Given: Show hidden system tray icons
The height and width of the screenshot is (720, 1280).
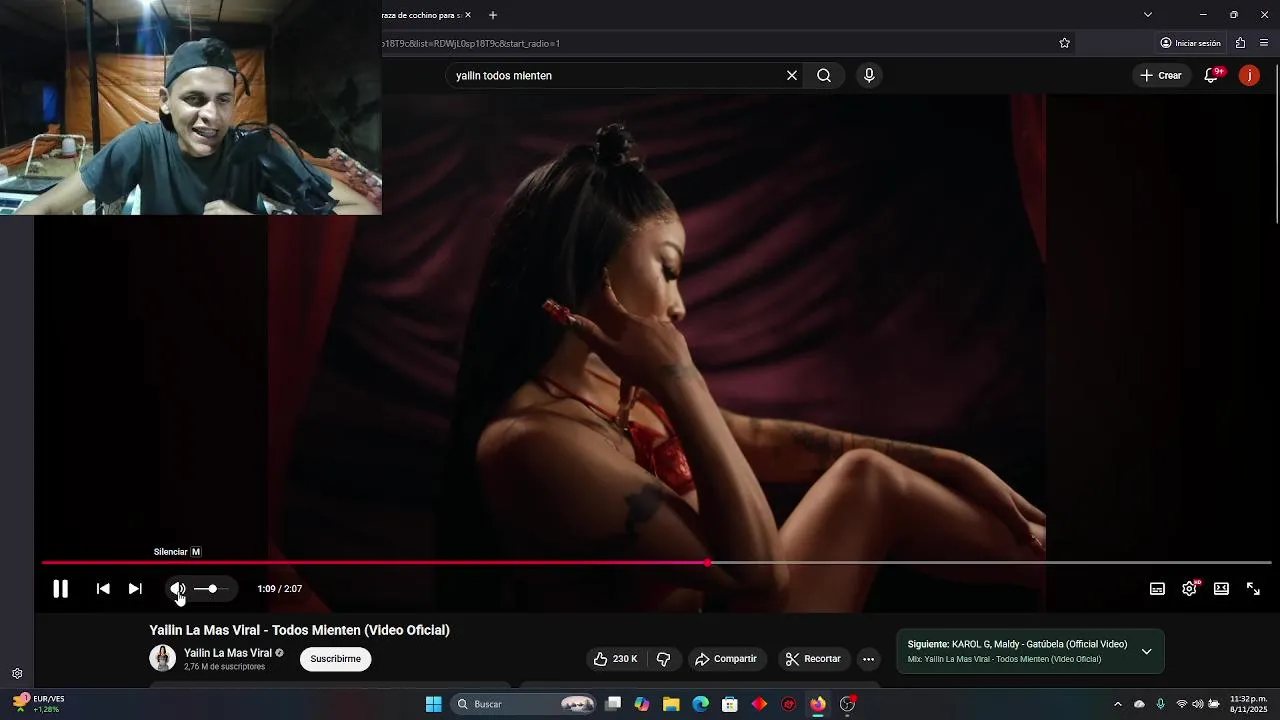Looking at the screenshot, I should [x=1117, y=704].
